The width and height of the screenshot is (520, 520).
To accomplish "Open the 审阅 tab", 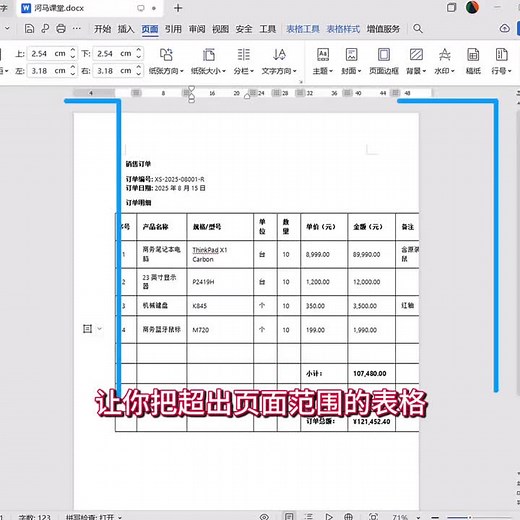I will click(x=197, y=29).
